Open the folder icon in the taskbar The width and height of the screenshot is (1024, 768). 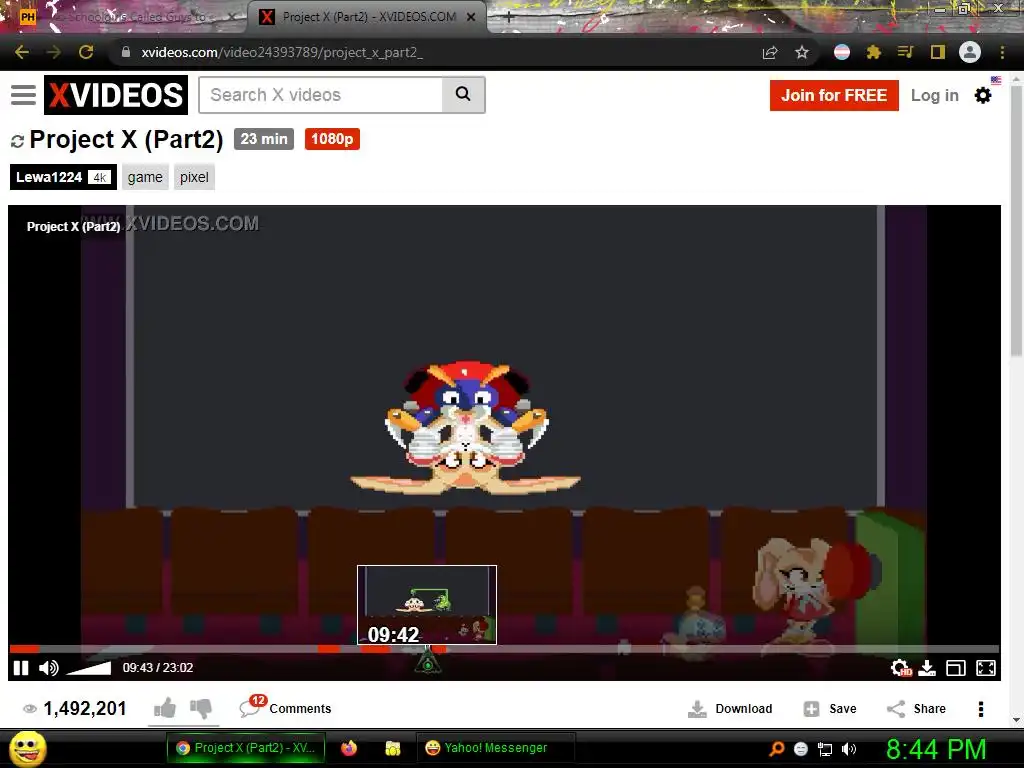click(x=392, y=748)
